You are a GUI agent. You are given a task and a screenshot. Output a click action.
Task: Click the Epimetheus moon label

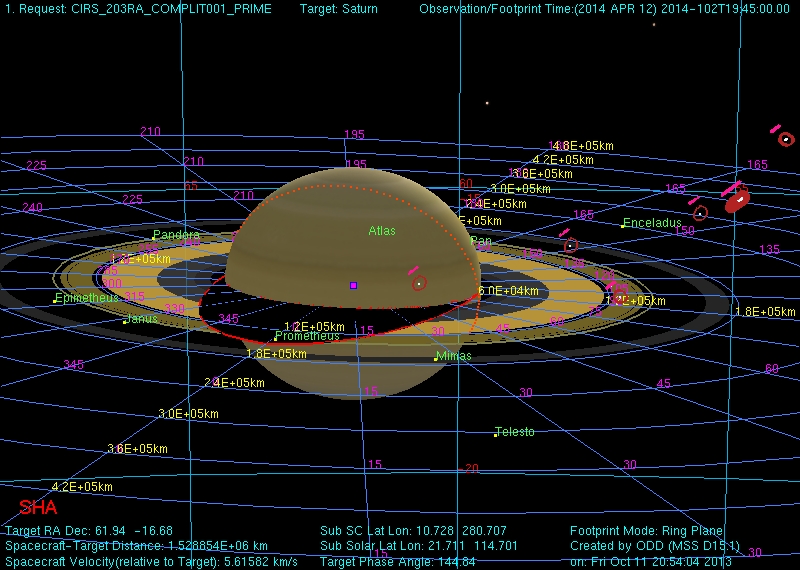pos(88,298)
